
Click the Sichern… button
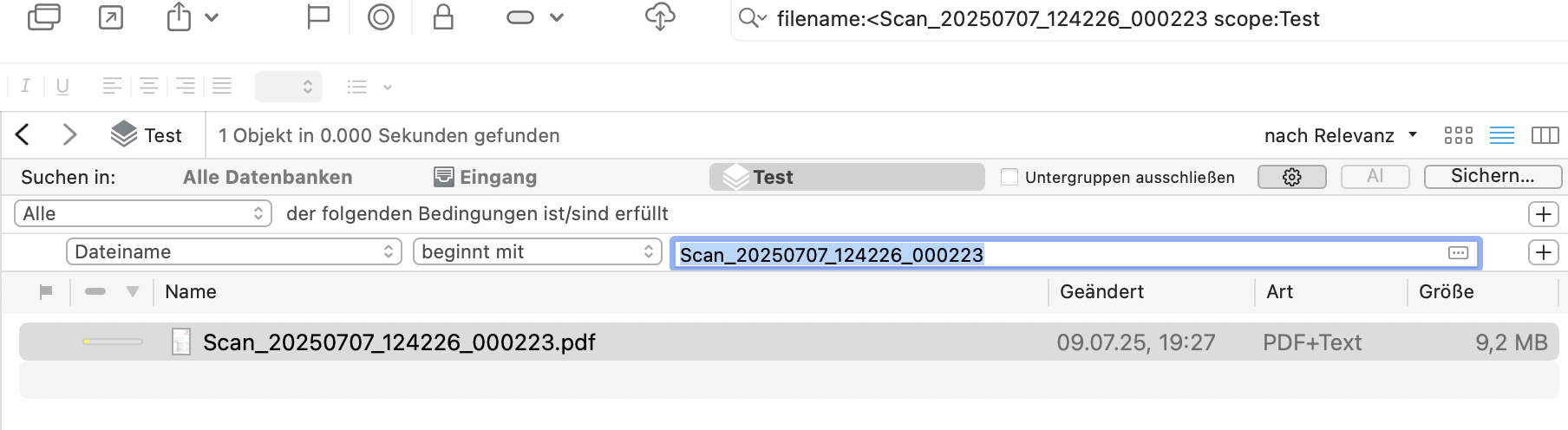[1493, 176]
